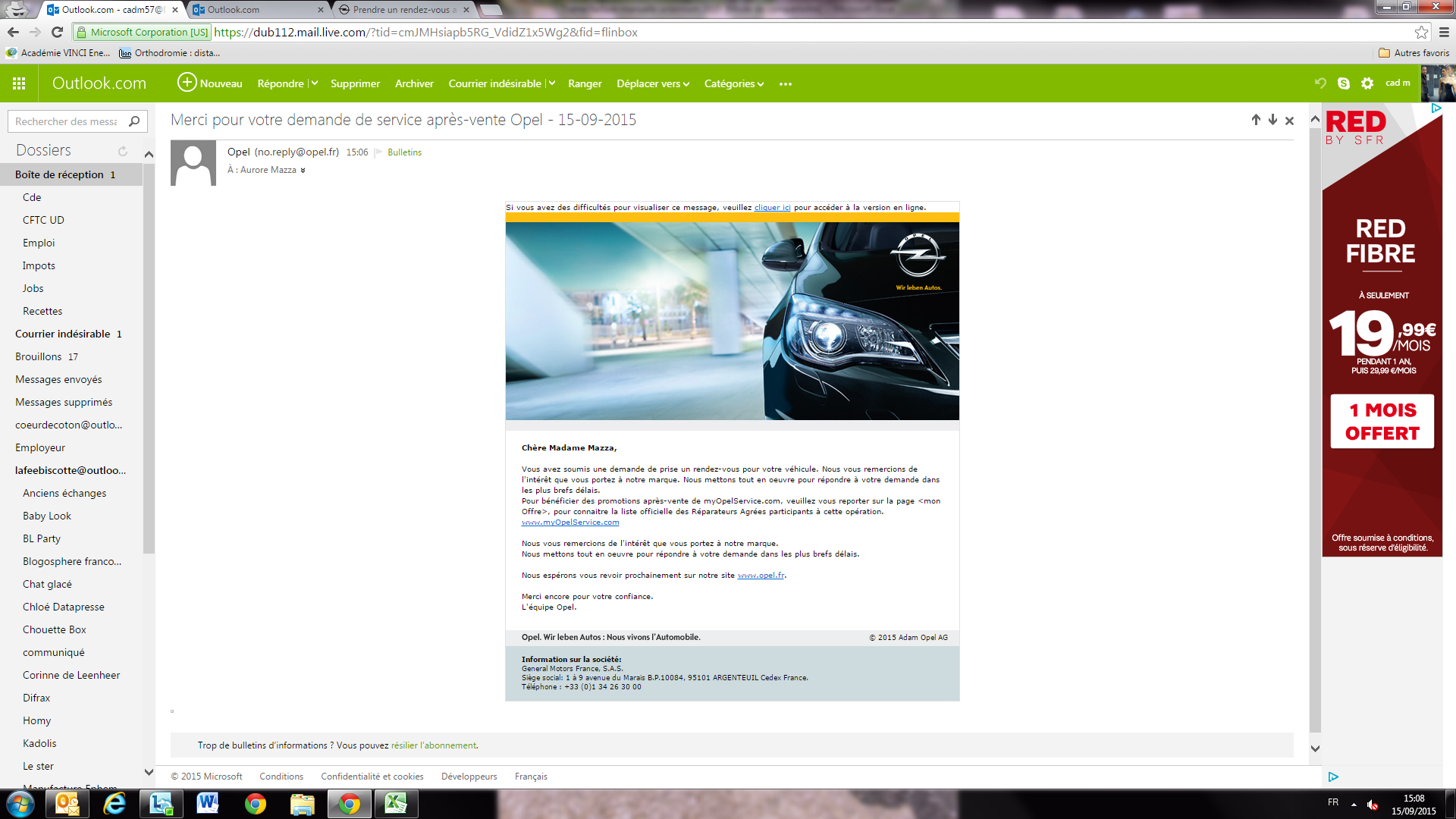The height and width of the screenshot is (819, 1456).
Task: Click the sender avatar placeholder
Action: pyautogui.click(x=193, y=163)
